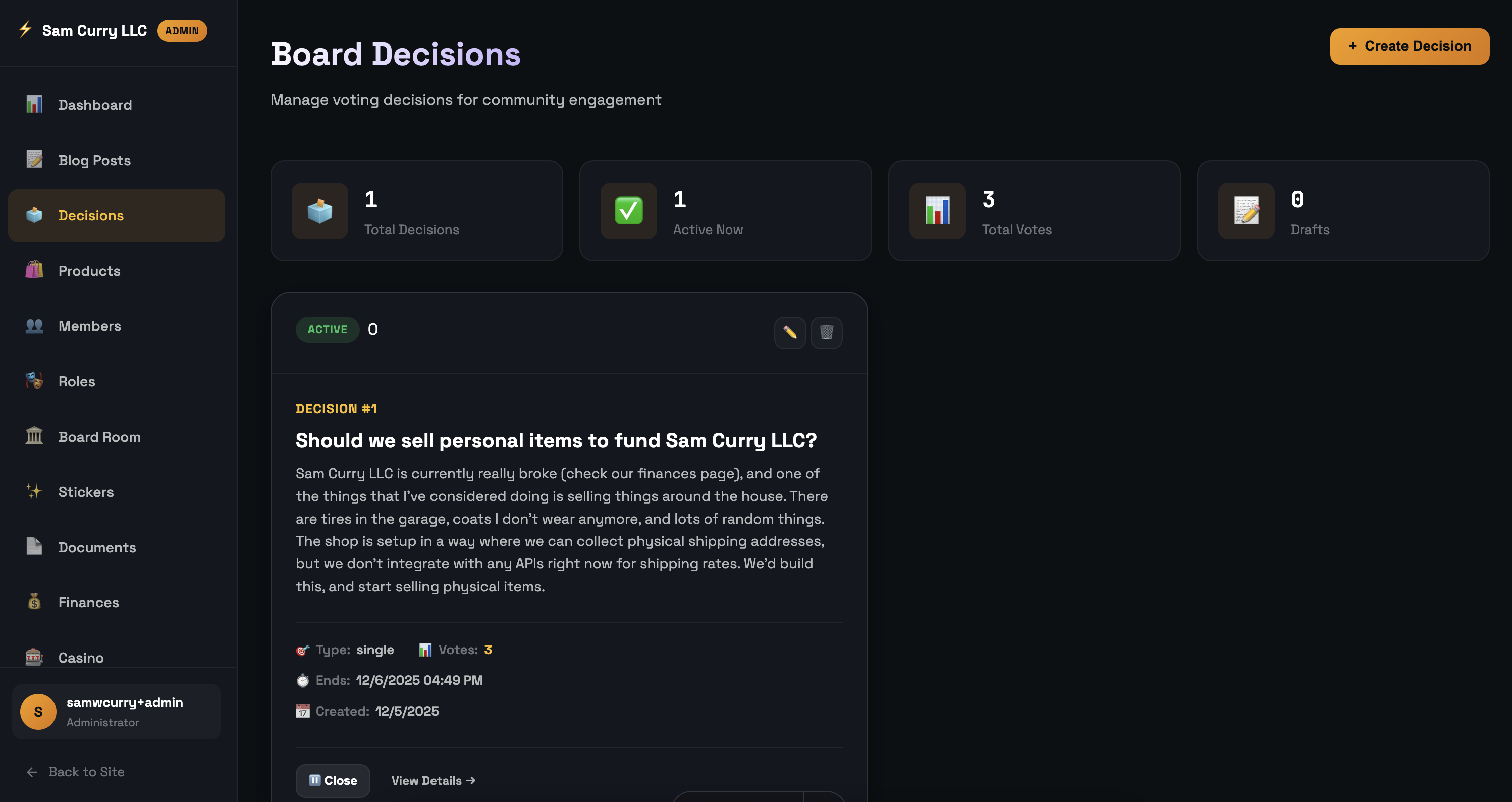Go to the Members page

pos(89,326)
